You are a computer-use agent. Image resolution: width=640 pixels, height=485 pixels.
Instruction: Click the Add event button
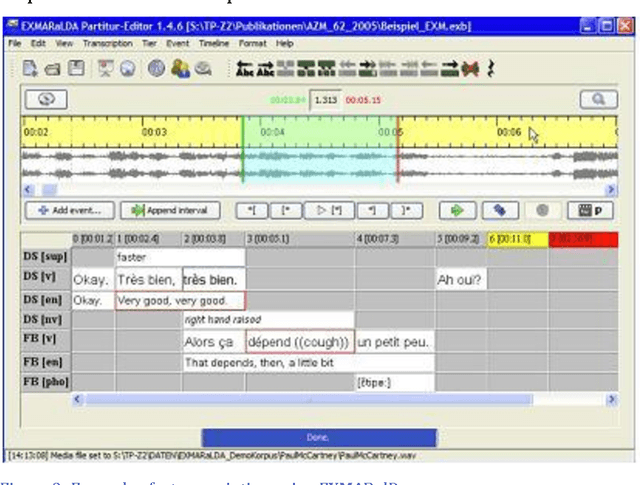[67, 211]
